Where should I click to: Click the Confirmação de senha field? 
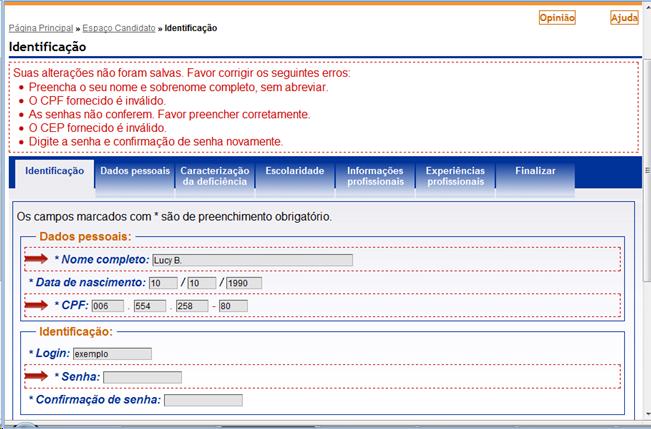tap(203, 400)
